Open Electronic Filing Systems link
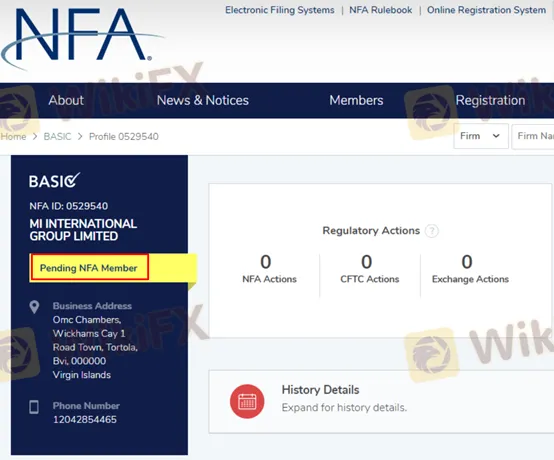The image size is (554, 460). [280, 10]
